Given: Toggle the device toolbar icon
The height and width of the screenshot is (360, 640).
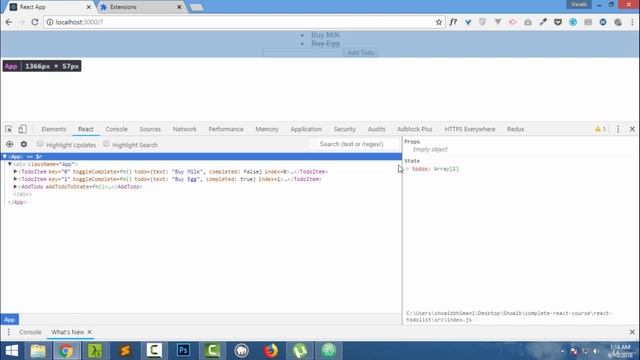Looking at the screenshot, I should tap(22, 129).
